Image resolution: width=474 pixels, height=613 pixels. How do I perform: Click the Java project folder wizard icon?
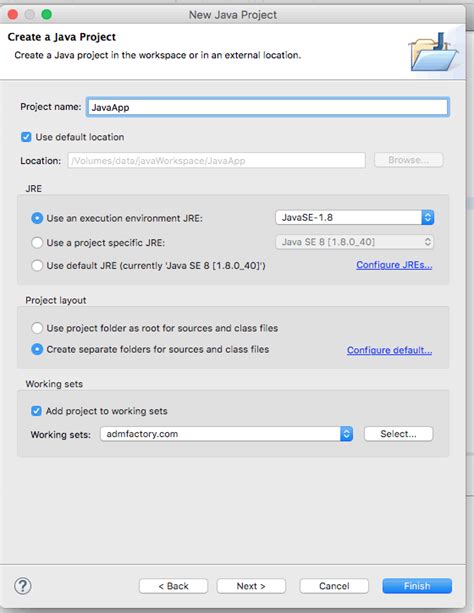(433, 52)
